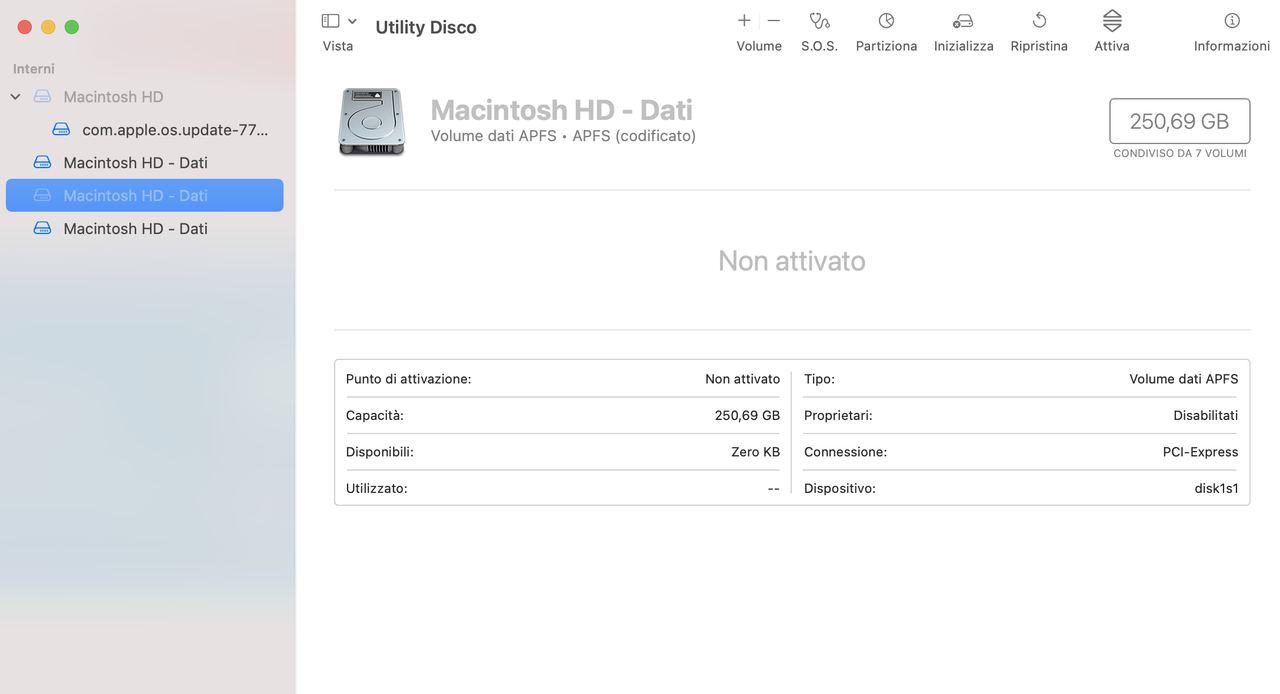Viewport: 1280px width, 694px height.
Task: Click the Volume dati APFS type value
Action: (1184, 379)
